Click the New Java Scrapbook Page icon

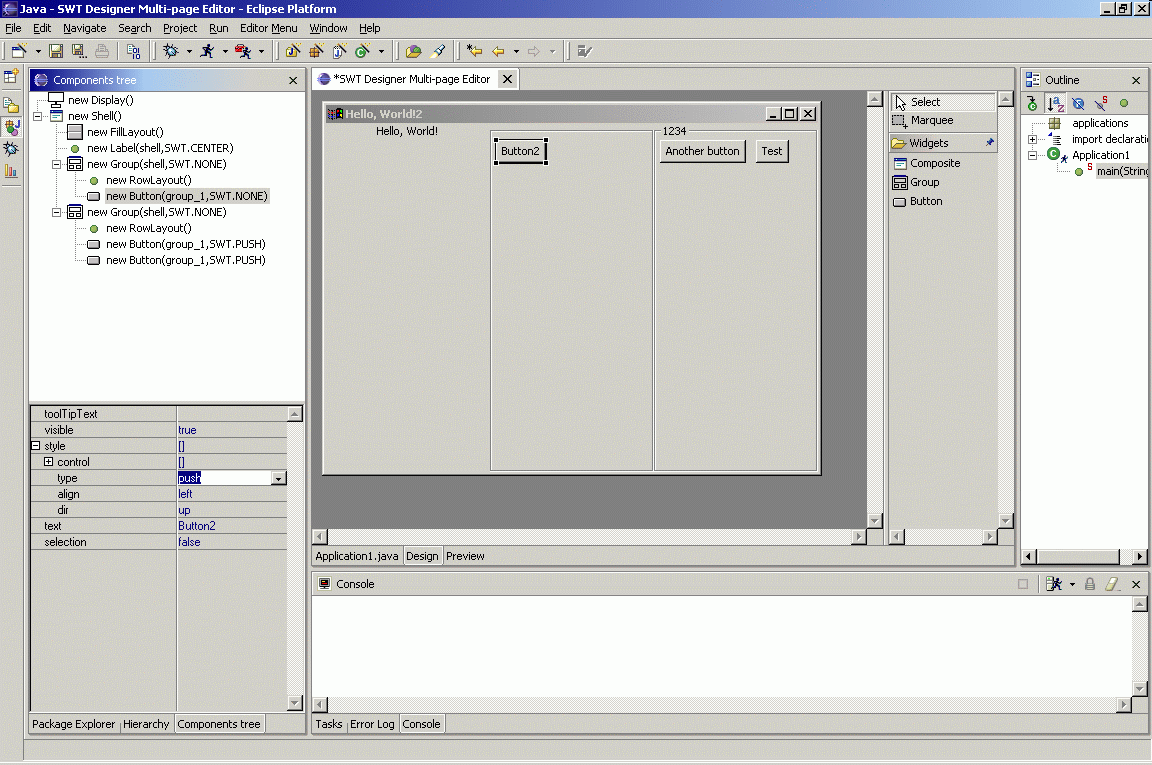(339, 51)
